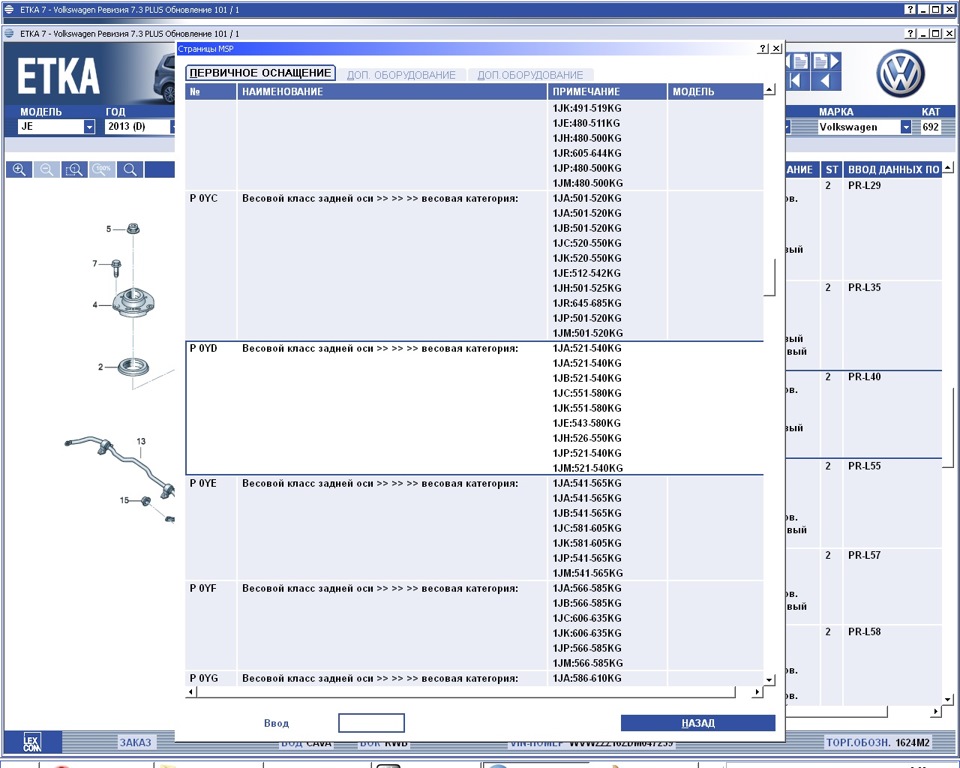Click help button on Страницы MSP dialog
960x768 pixels.
click(x=763, y=48)
